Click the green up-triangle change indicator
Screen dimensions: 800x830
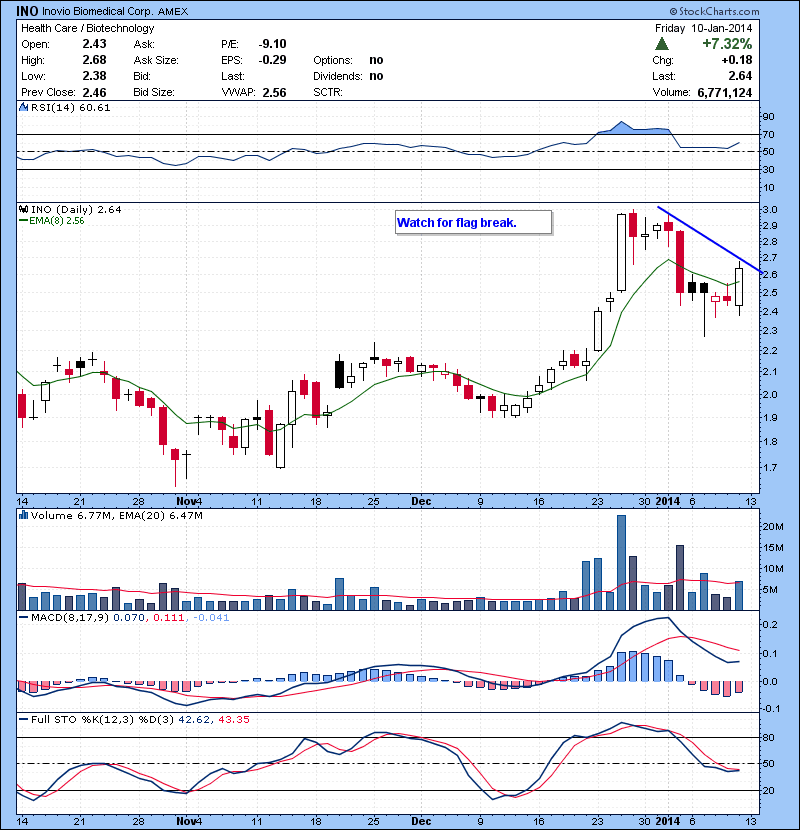(662, 43)
